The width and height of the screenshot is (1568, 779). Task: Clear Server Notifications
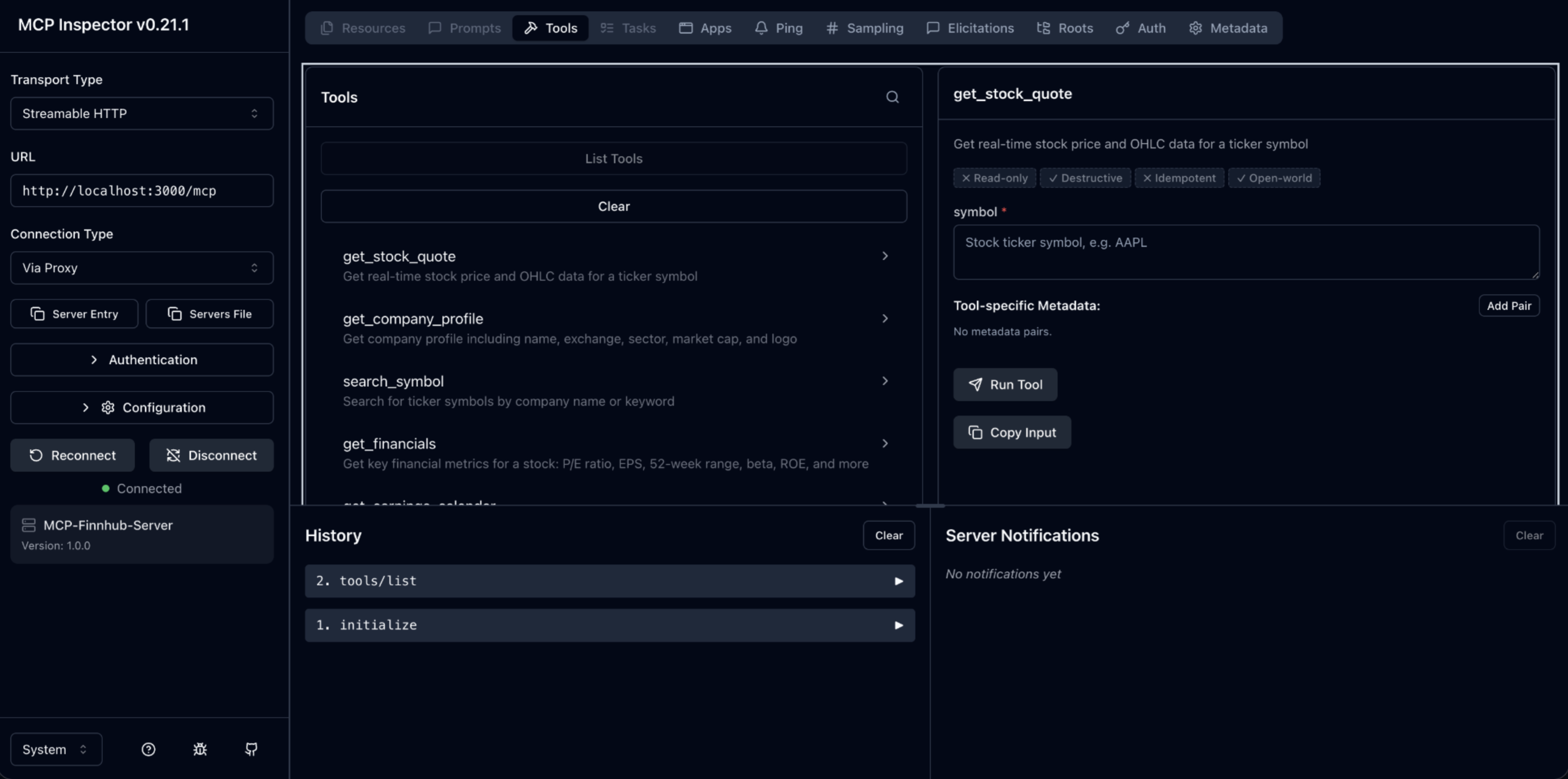click(x=1530, y=536)
